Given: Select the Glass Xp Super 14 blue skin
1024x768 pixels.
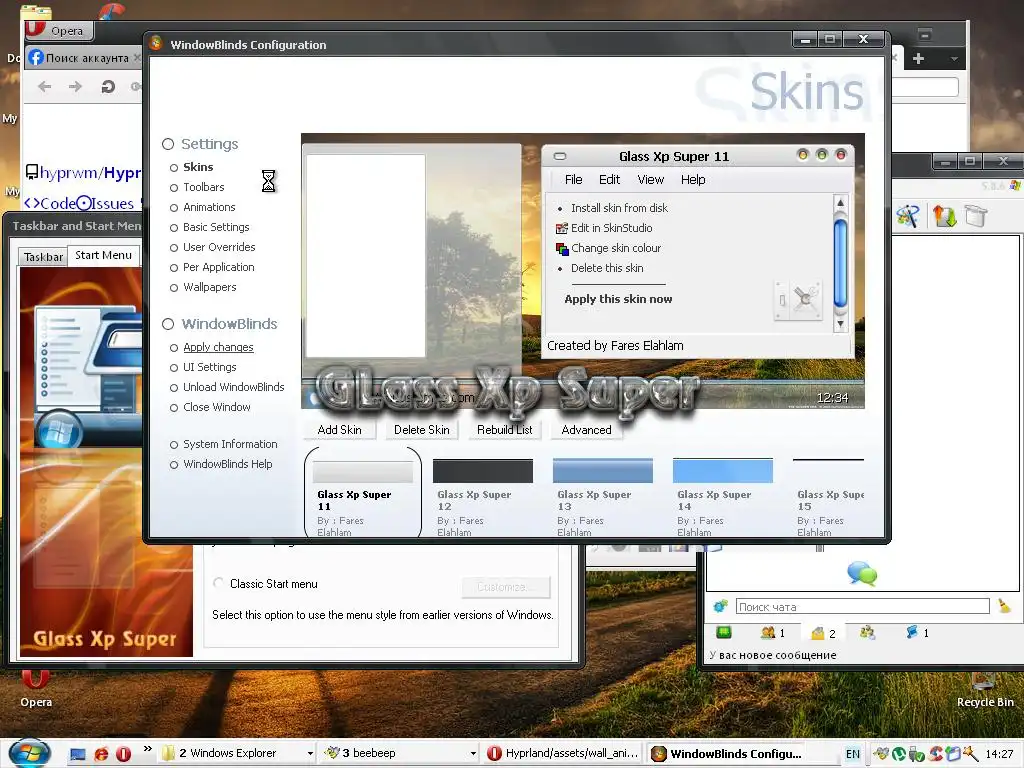Looking at the screenshot, I should (x=722, y=496).
